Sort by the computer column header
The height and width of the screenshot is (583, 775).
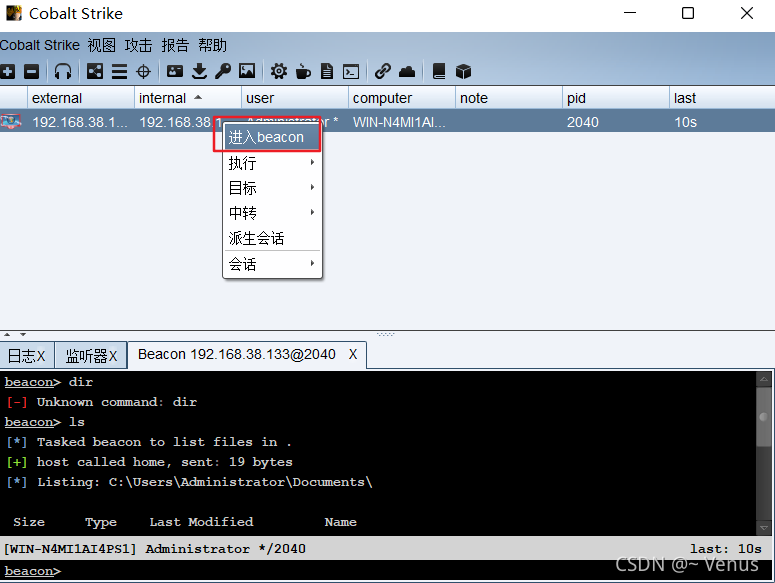402,98
